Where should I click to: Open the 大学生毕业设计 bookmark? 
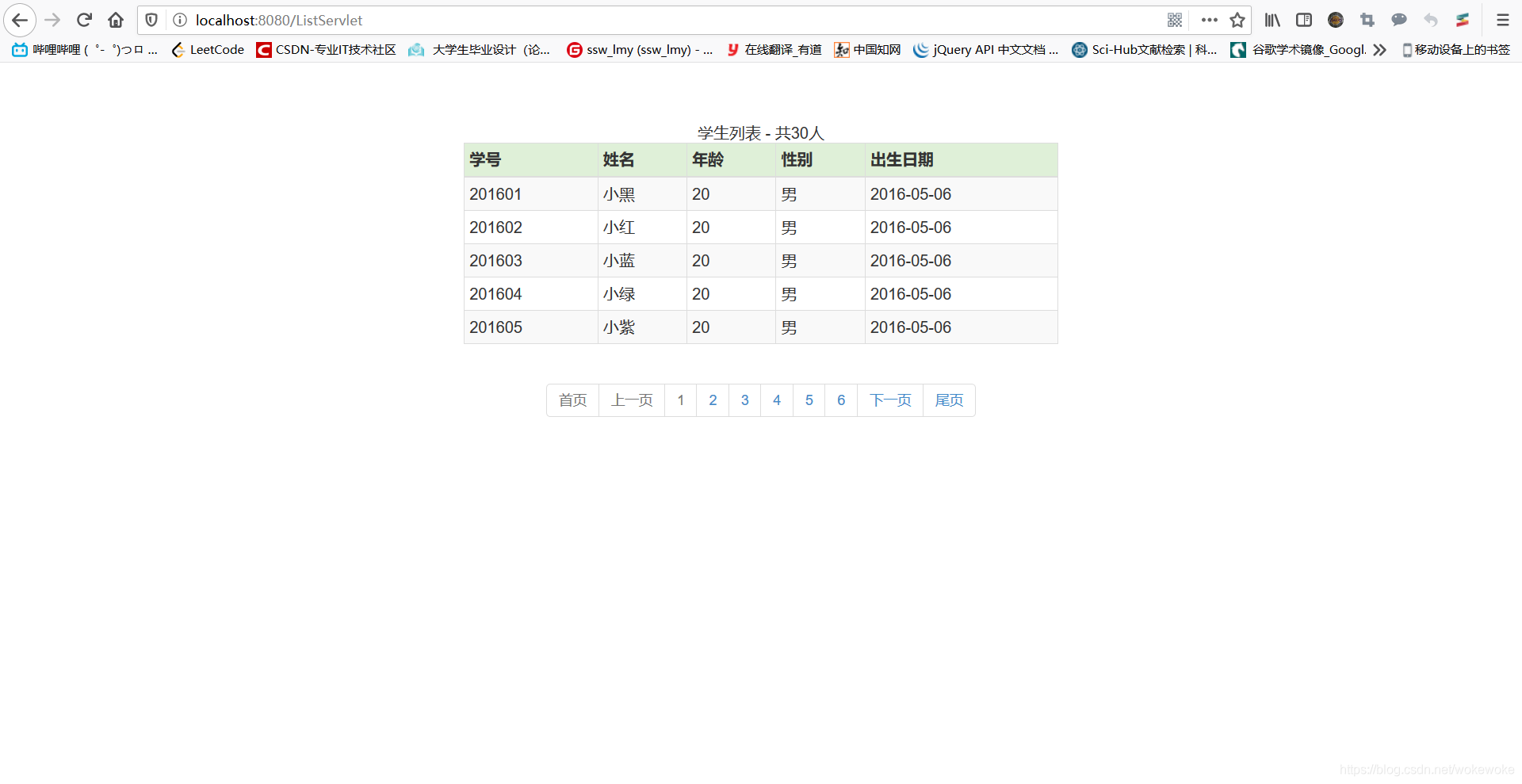[479, 50]
